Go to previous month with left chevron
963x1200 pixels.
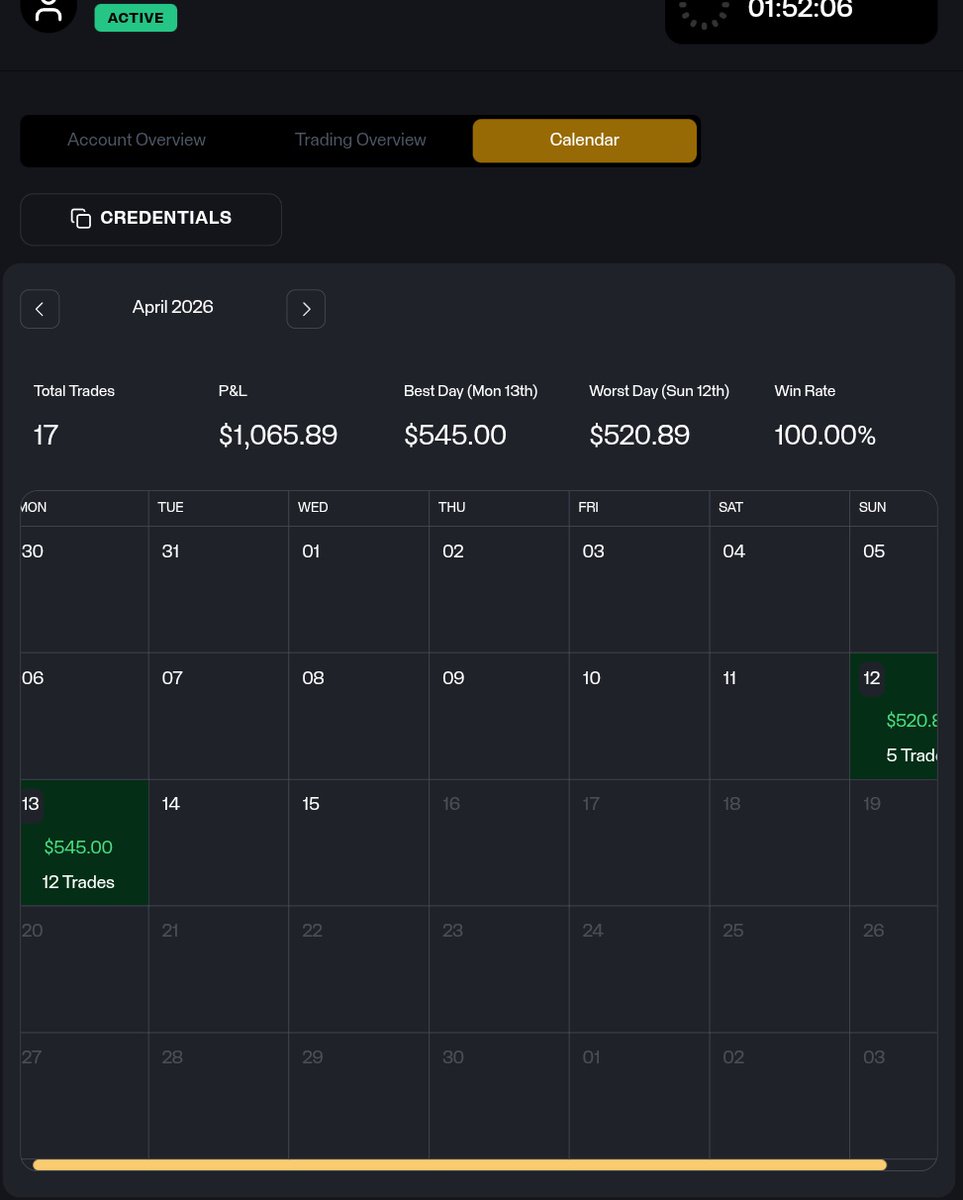(x=40, y=309)
